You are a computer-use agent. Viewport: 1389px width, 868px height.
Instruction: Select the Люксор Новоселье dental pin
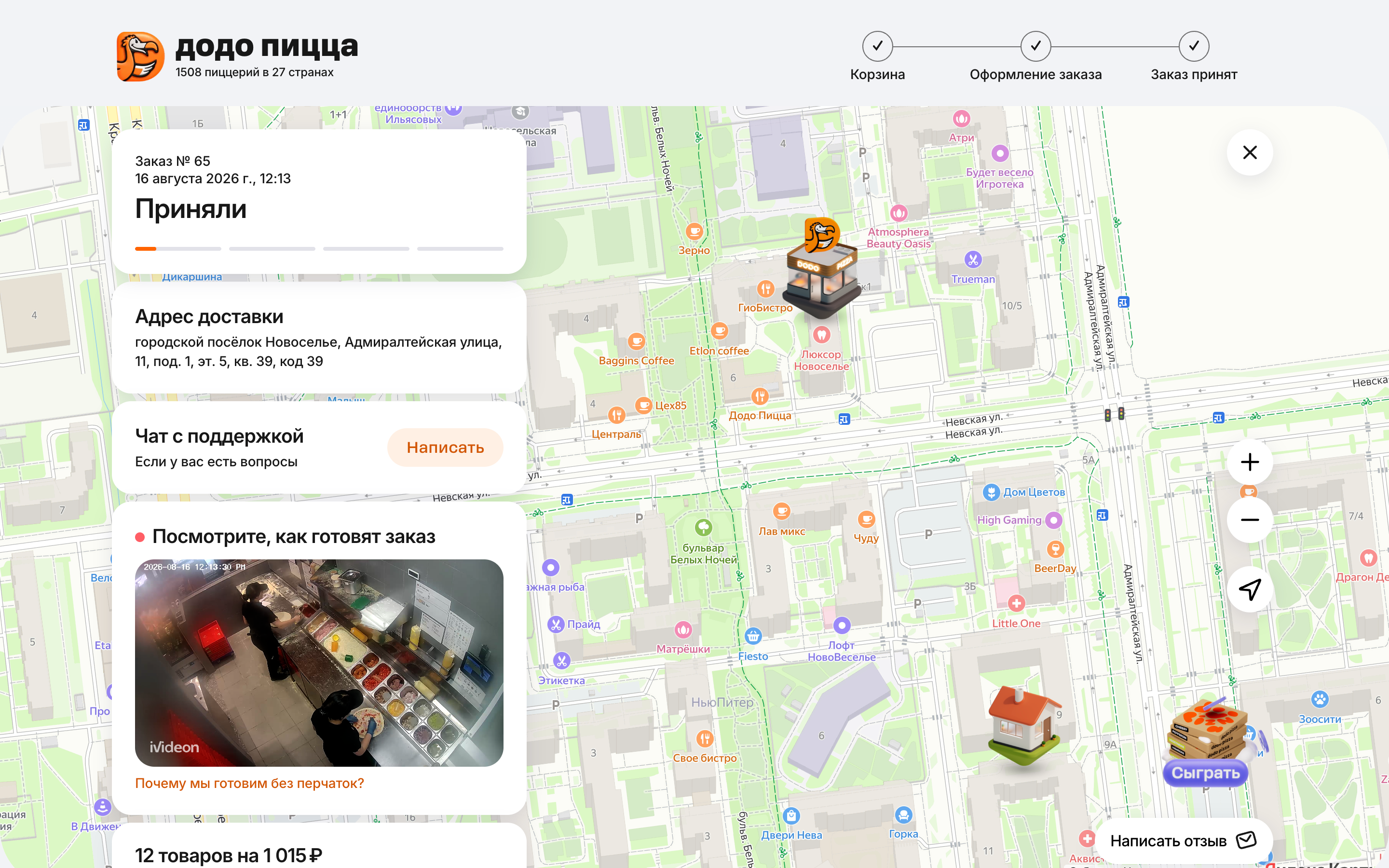pos(821,334)
